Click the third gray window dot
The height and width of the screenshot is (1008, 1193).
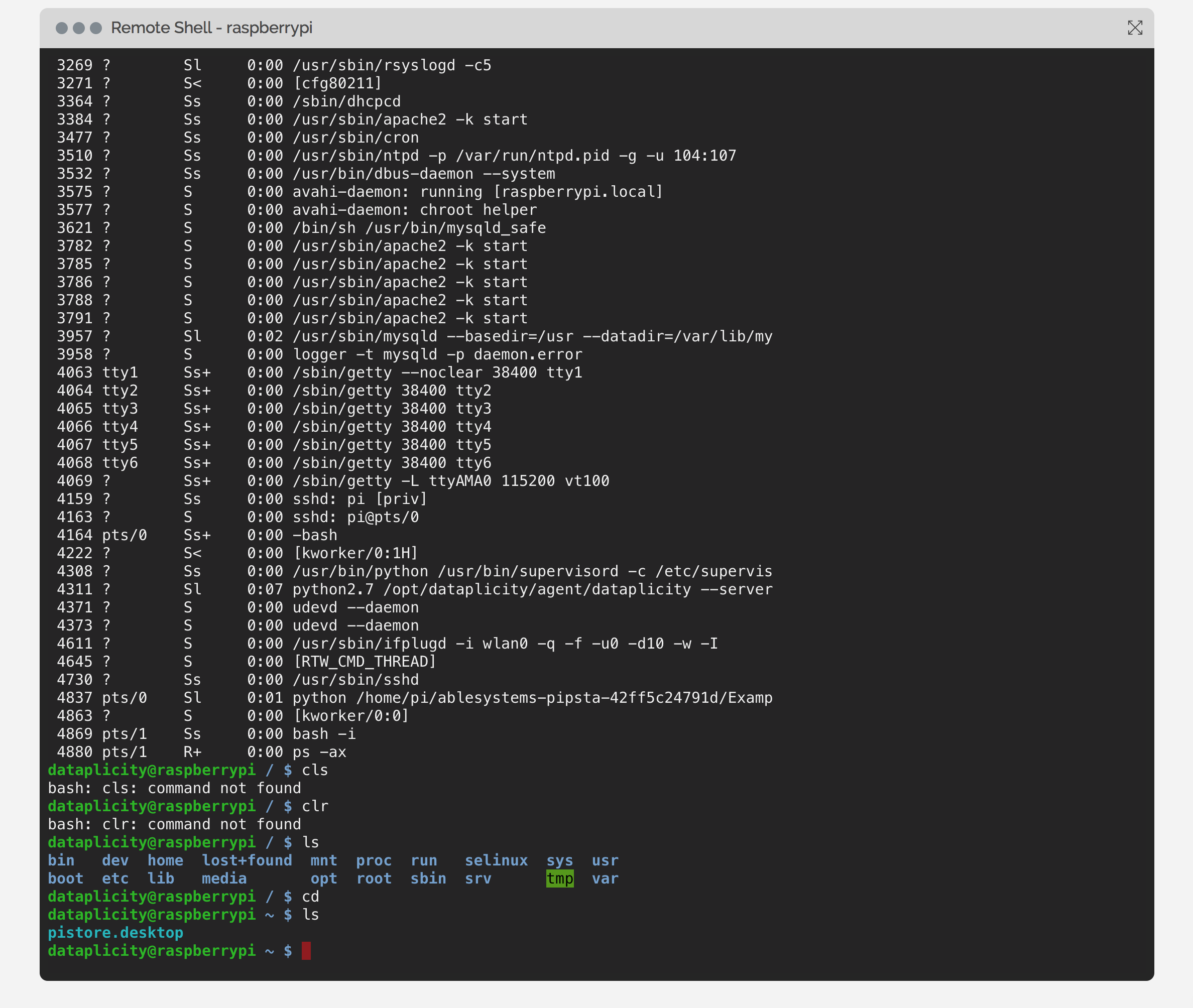96,28
